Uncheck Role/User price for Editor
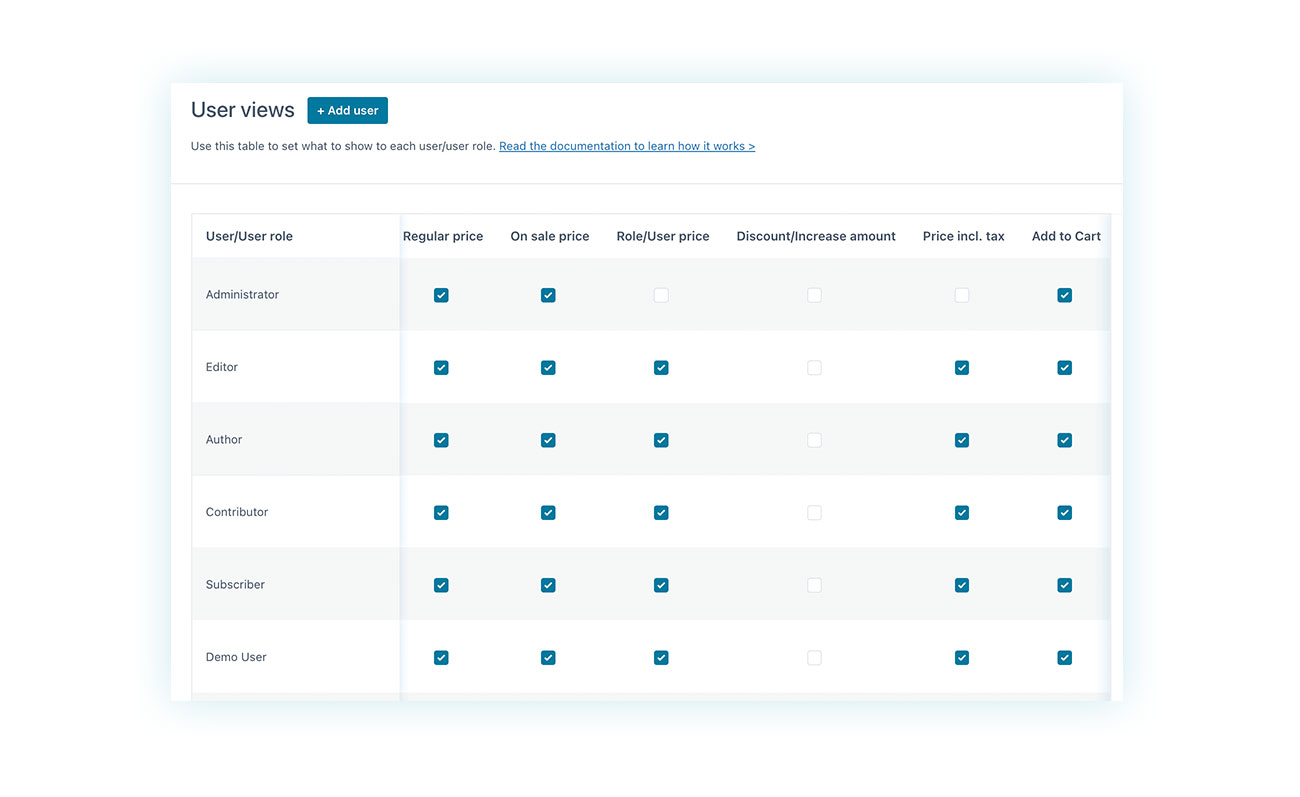The height and width of the screenshot is (797, 1300). click(x=661, y=368)
